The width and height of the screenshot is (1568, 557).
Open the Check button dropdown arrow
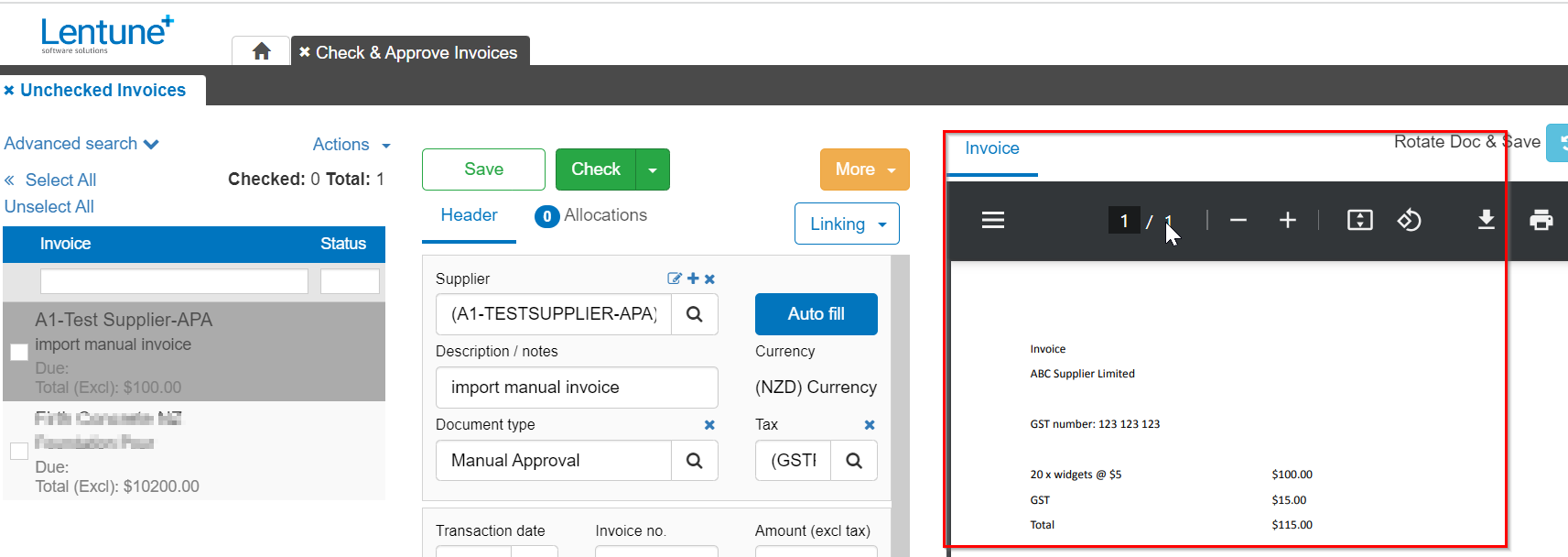(653, 169)
